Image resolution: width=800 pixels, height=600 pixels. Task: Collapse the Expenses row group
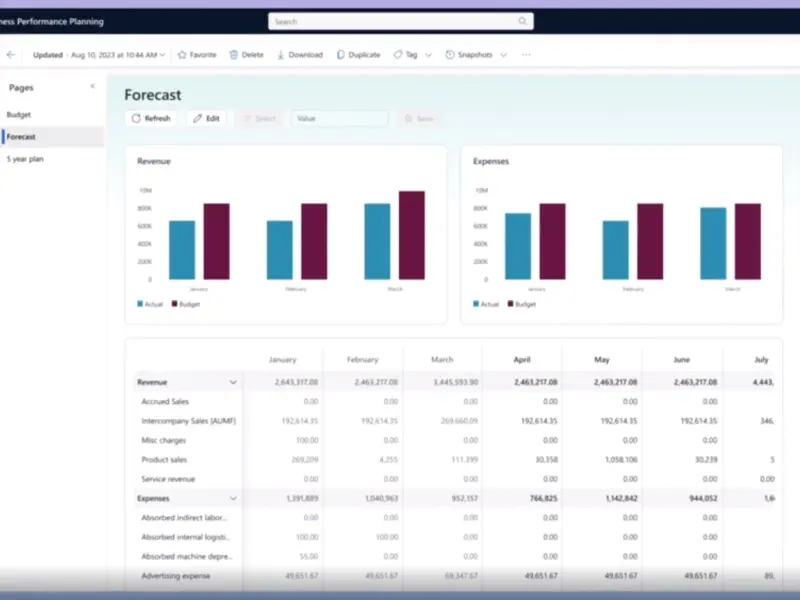coord(233,498)
